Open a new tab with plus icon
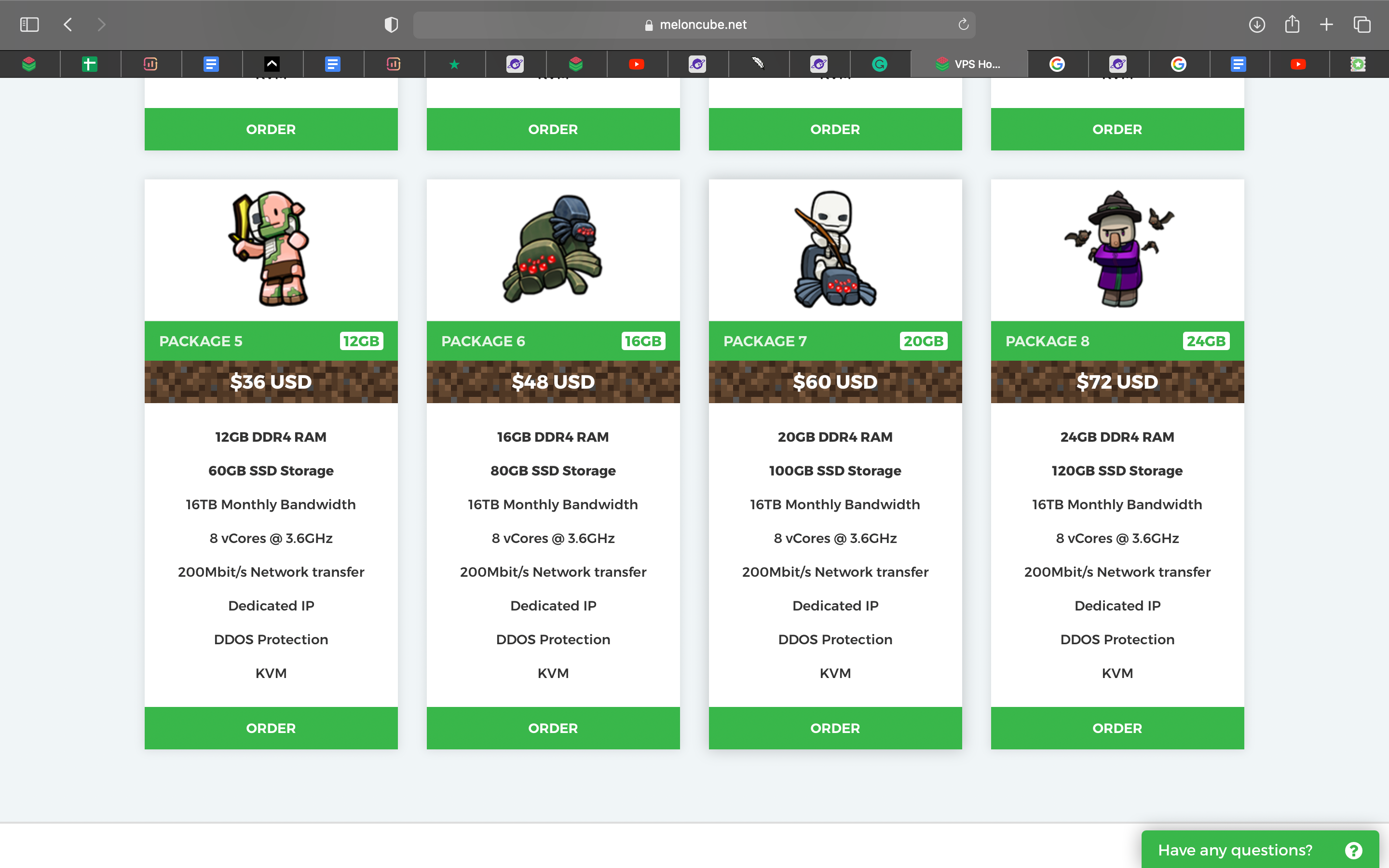Image resolution: width=1389 pixels, height=868 pixels. [1326, 25]
